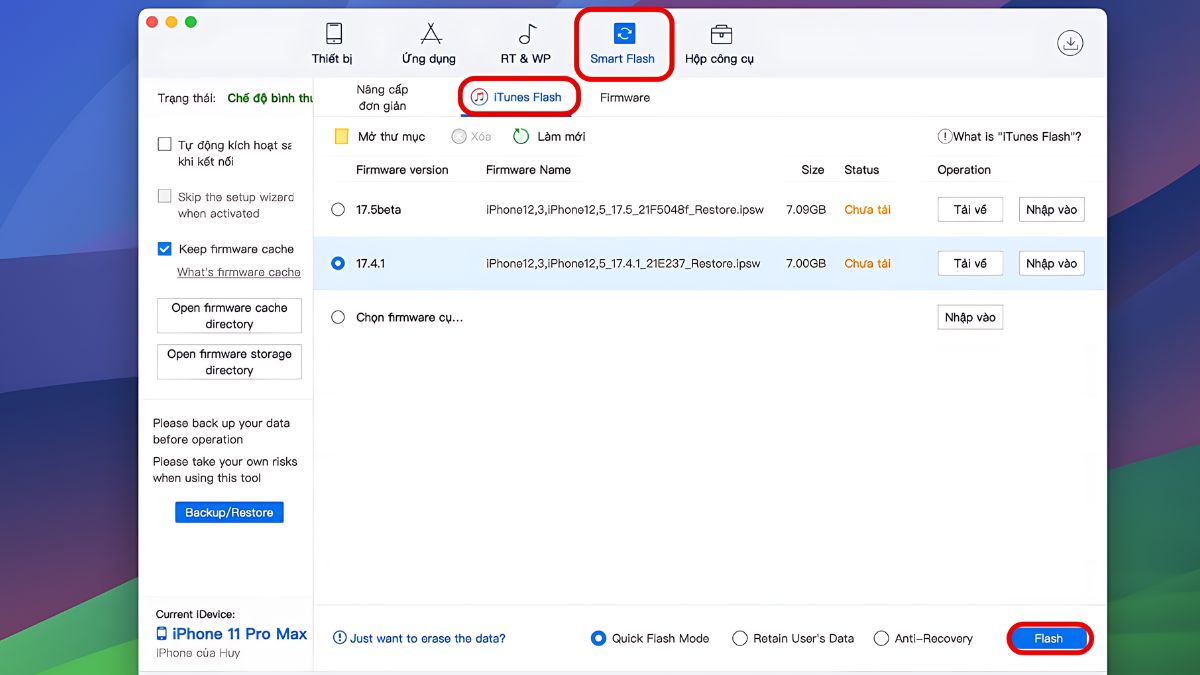The height and width of the screenshot is (675, 1200).
Task: Open the RT & WP ringtones section
Action: coord(526,44)
